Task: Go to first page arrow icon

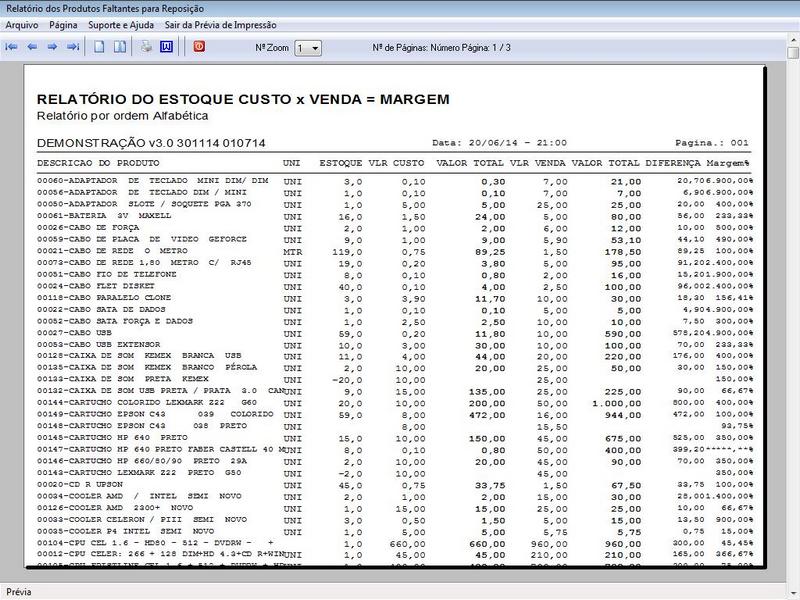Action: (11, 47)
